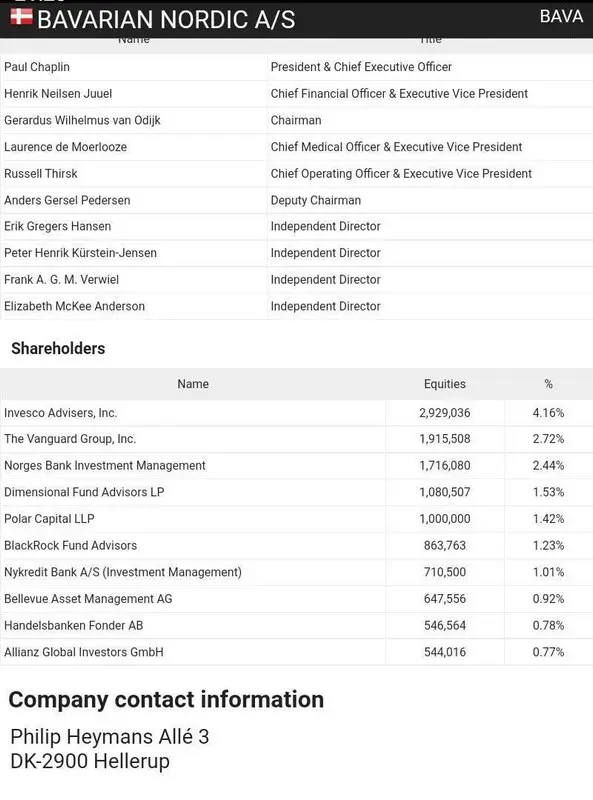Open Henrik Neilsen Juuel's profile

pos(58,94)
